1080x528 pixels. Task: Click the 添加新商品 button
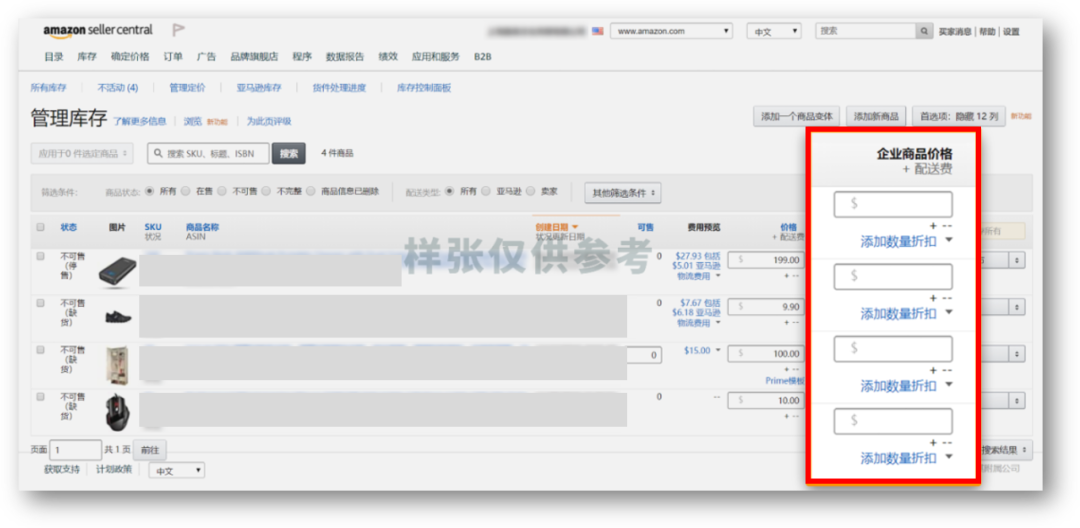pos(876,117)
